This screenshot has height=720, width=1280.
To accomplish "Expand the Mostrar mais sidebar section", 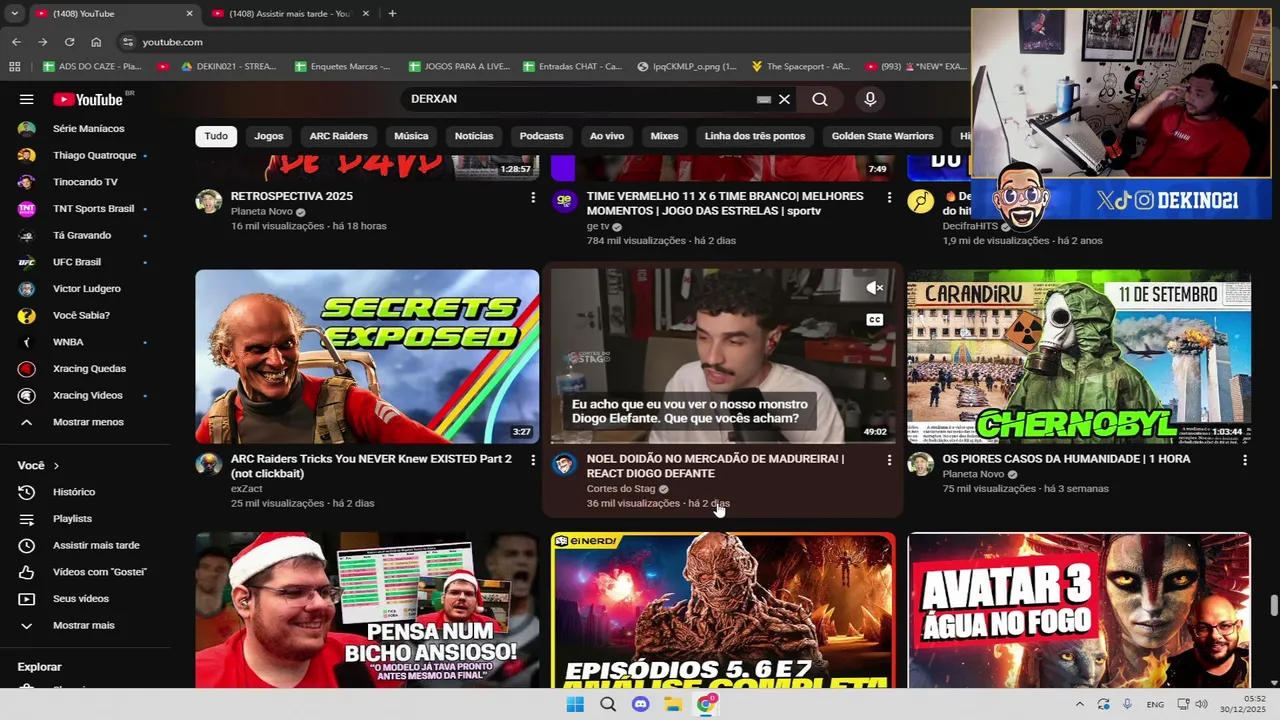I will [x=83, y=626].
